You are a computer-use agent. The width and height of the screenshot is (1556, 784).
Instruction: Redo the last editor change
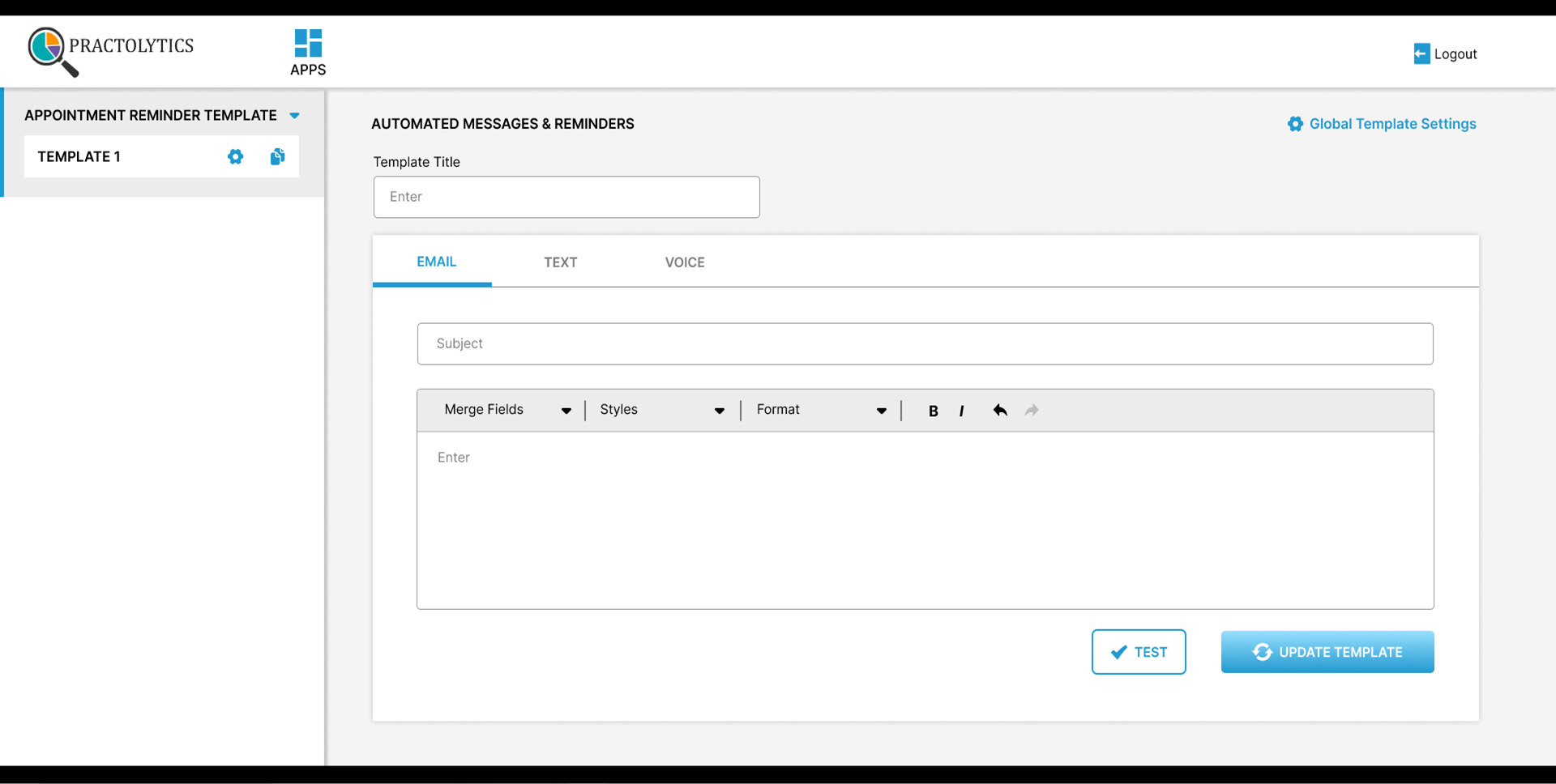click(x=1032, y=411)
